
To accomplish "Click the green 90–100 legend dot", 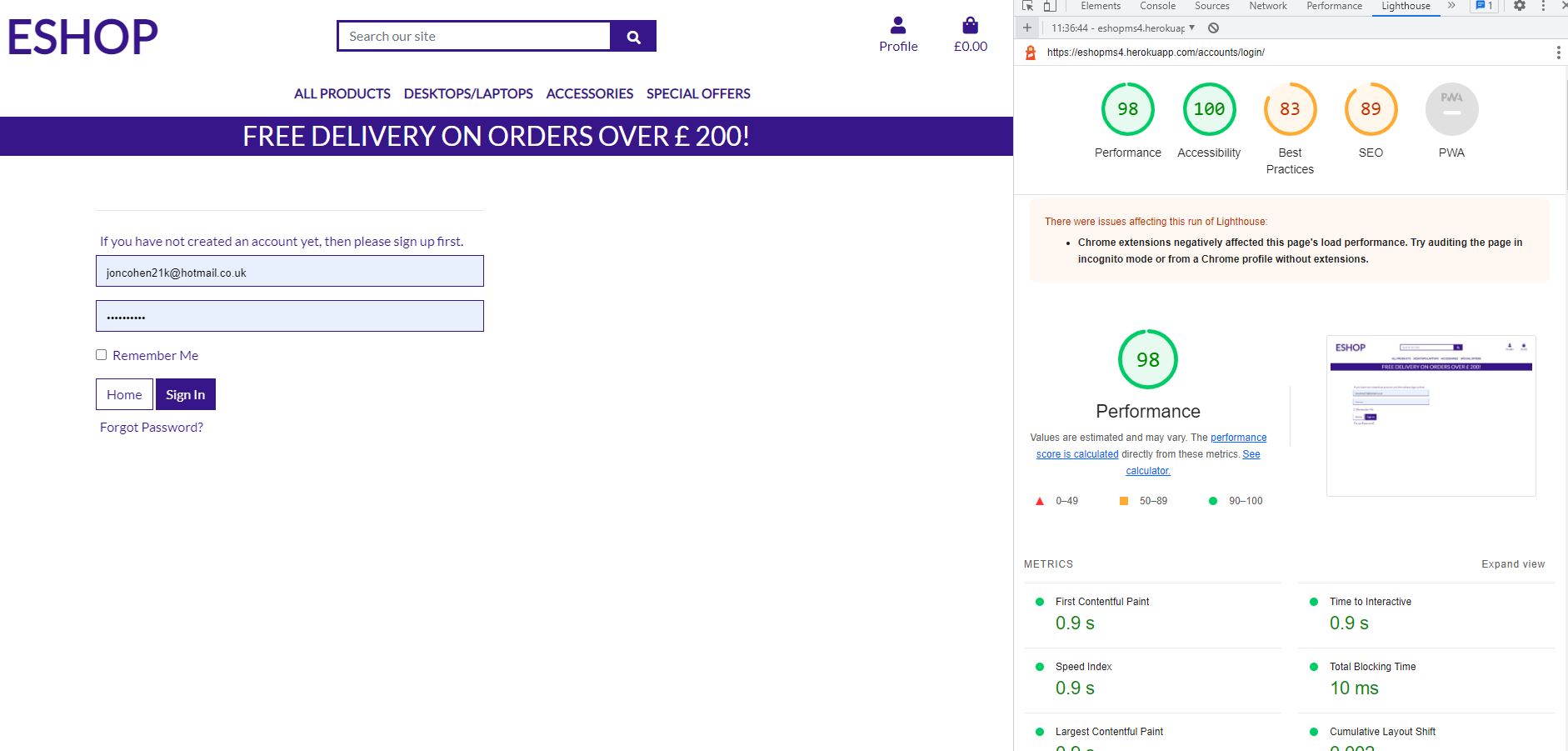I will (x=1212, y=501).
